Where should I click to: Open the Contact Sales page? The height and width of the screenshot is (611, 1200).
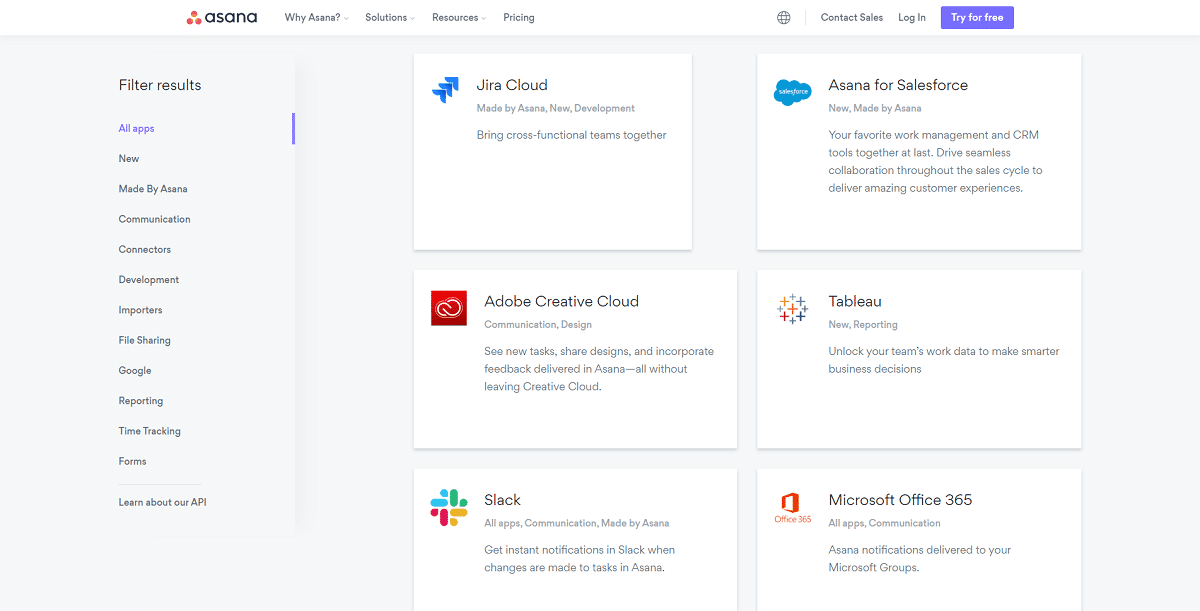tap(851, 17)
